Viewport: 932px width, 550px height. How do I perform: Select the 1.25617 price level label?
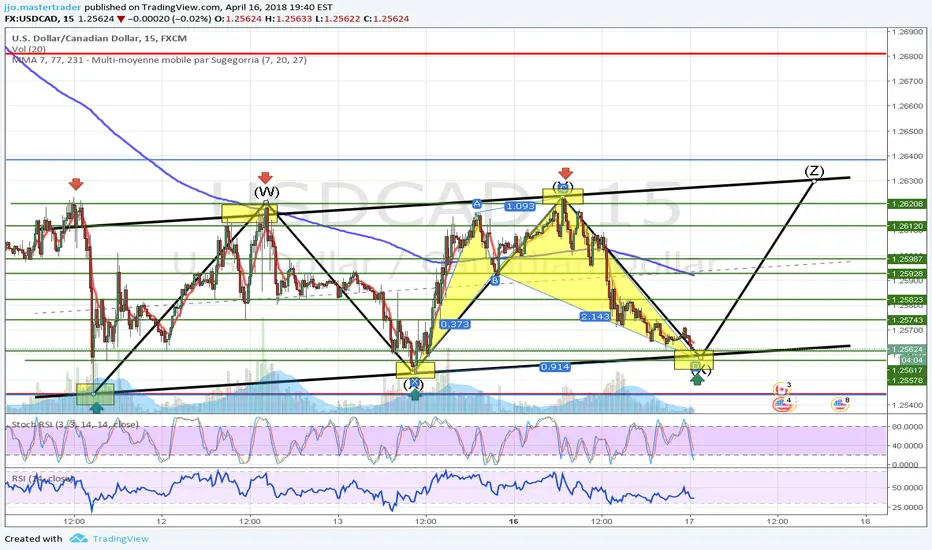tap(906, 370)
